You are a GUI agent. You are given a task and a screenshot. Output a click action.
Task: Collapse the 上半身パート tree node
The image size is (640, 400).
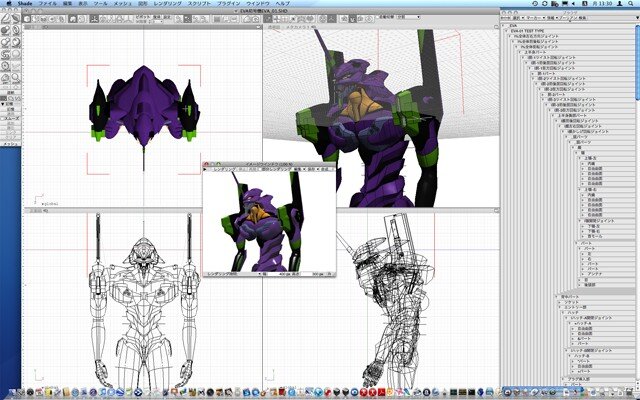(520, 52)
